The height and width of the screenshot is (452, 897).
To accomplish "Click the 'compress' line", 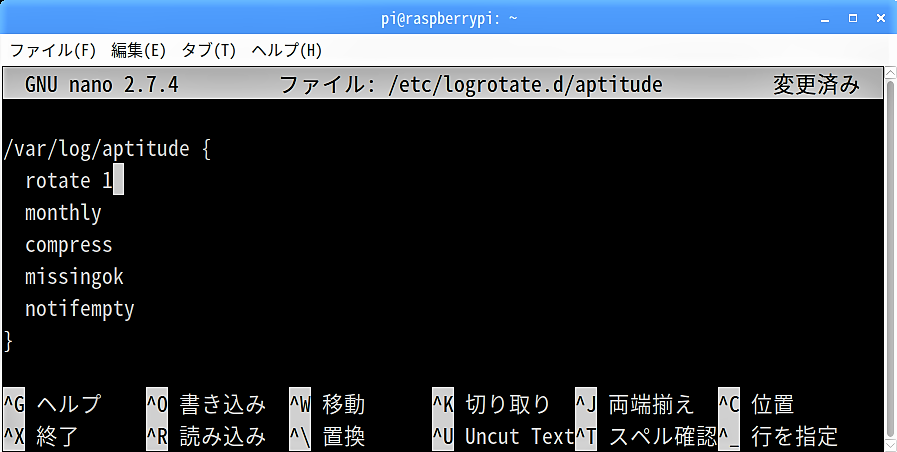I will (x=69, y=245).
